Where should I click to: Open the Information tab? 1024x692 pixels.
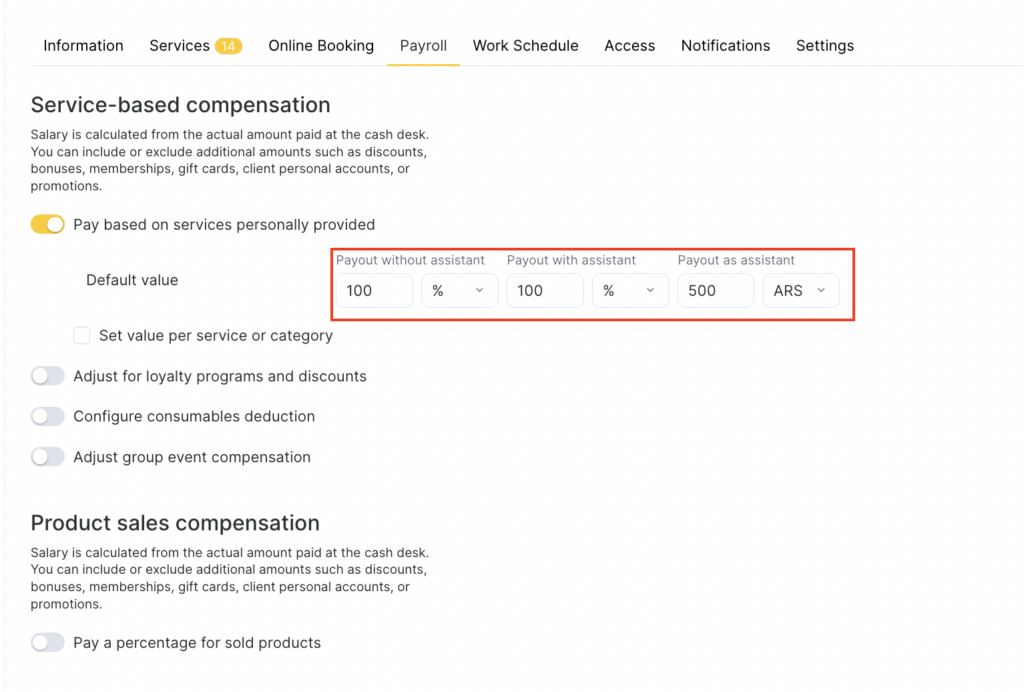tap(83, 46)
